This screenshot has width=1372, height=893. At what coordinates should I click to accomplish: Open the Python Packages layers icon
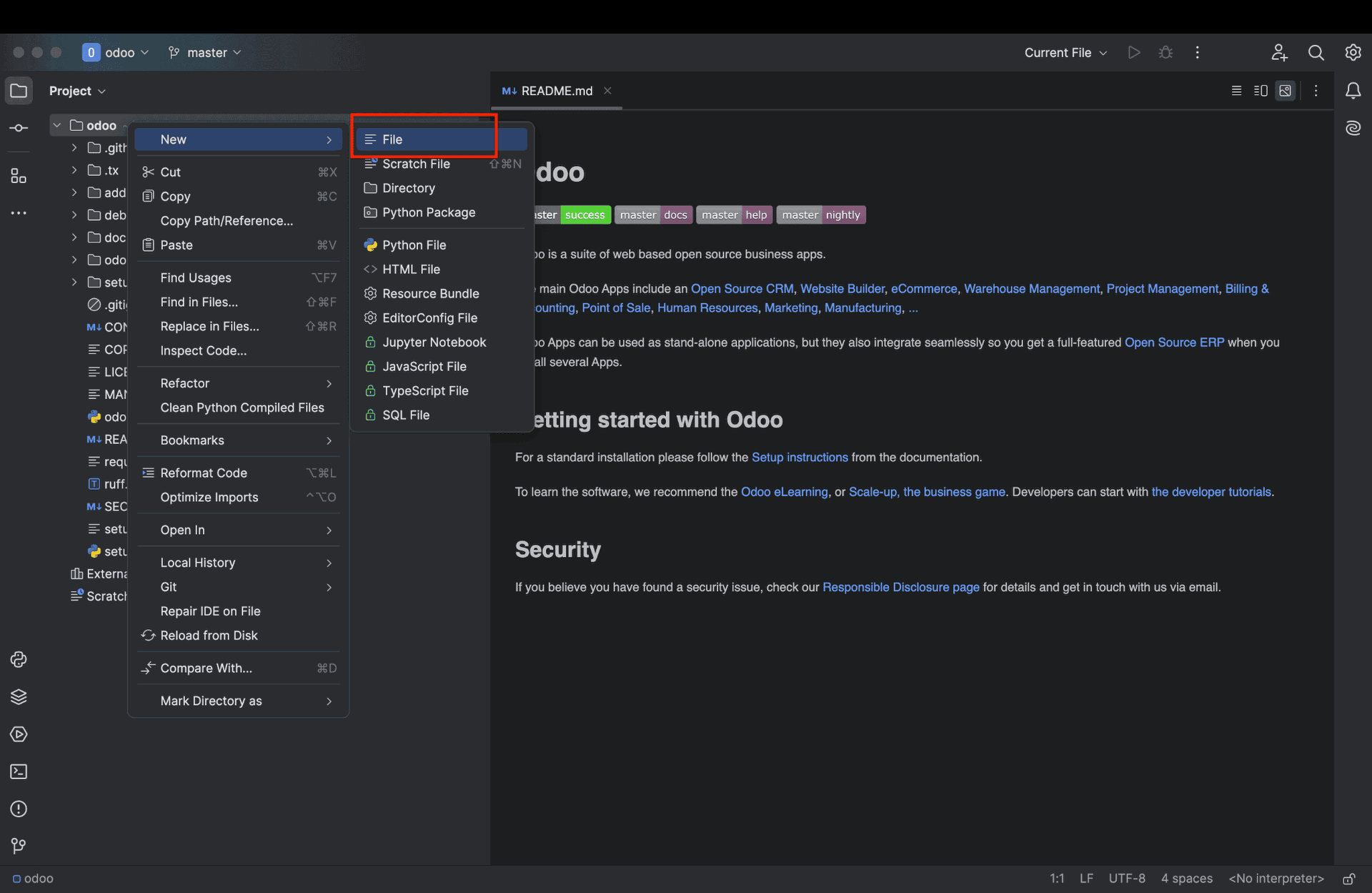[19, 697]
